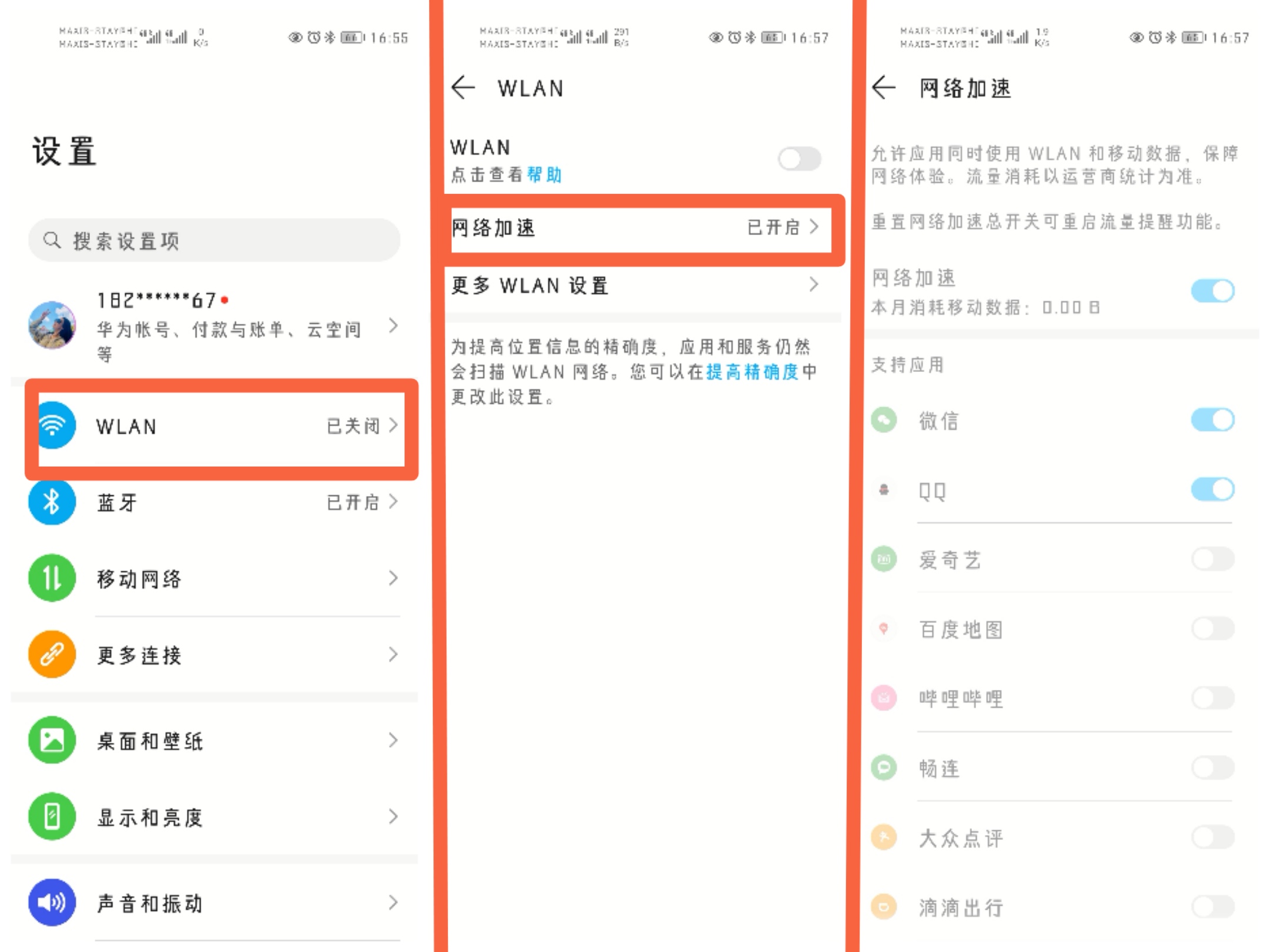Disable the main 网络加速 switch
The height and width of the screenshot is (952, 1270).
click(x=1212, y=291)
